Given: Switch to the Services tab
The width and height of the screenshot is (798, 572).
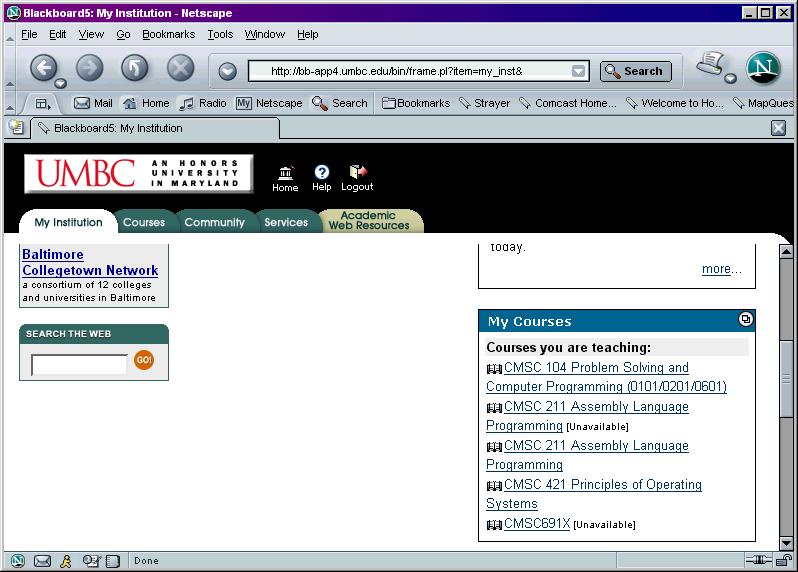Looking at the screenshot, I should click(x=286, y=222).
